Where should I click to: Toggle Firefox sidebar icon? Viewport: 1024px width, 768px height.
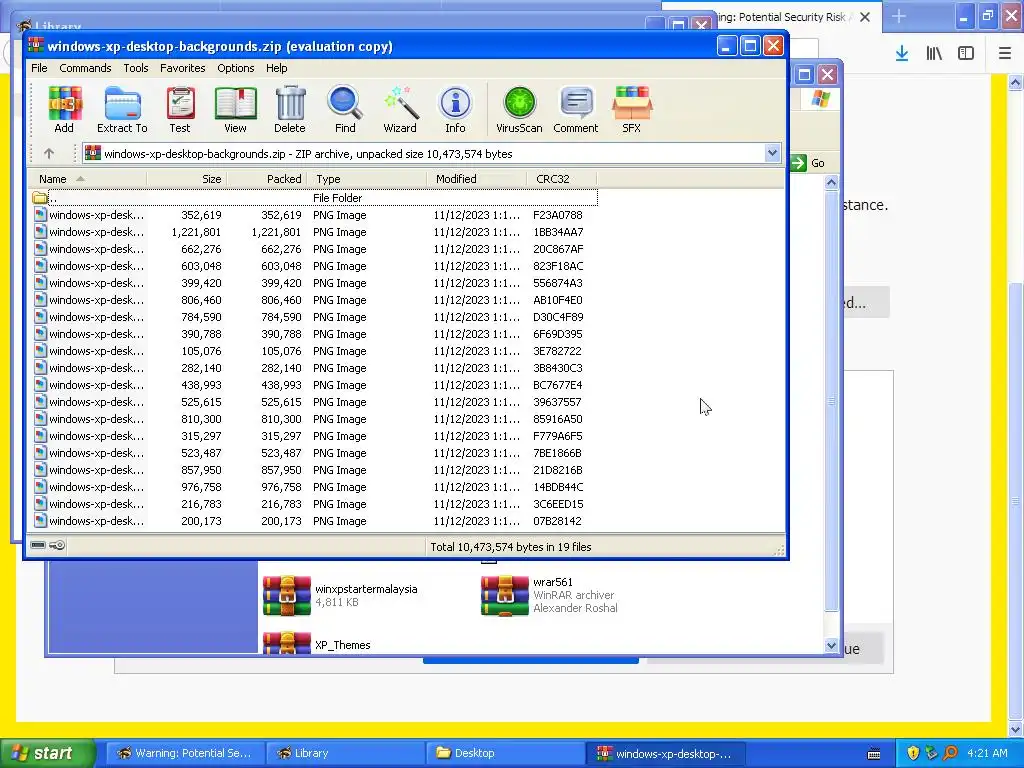(x=966, y=54)
